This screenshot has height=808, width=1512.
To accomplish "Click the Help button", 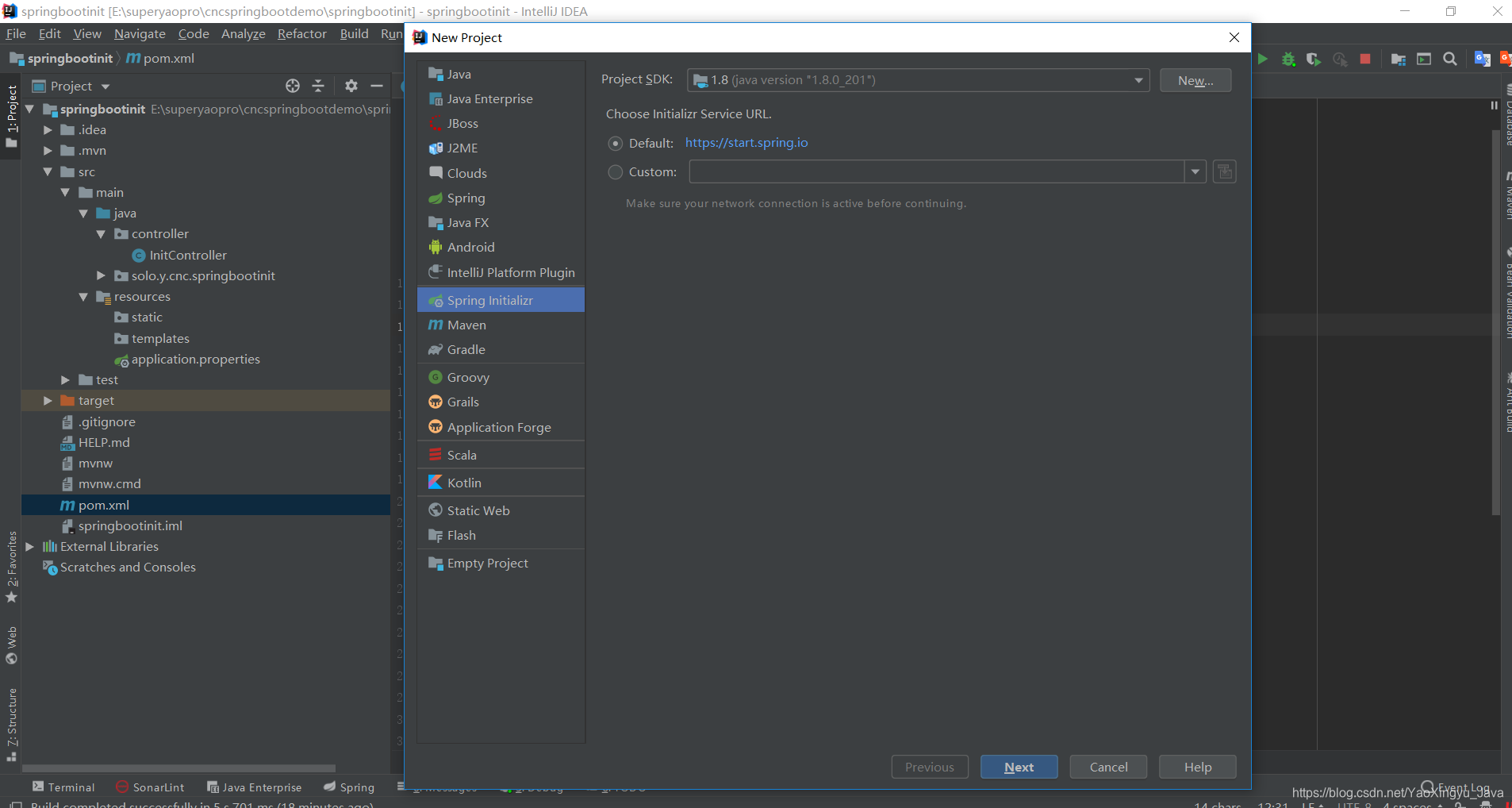I will 1198,767.
